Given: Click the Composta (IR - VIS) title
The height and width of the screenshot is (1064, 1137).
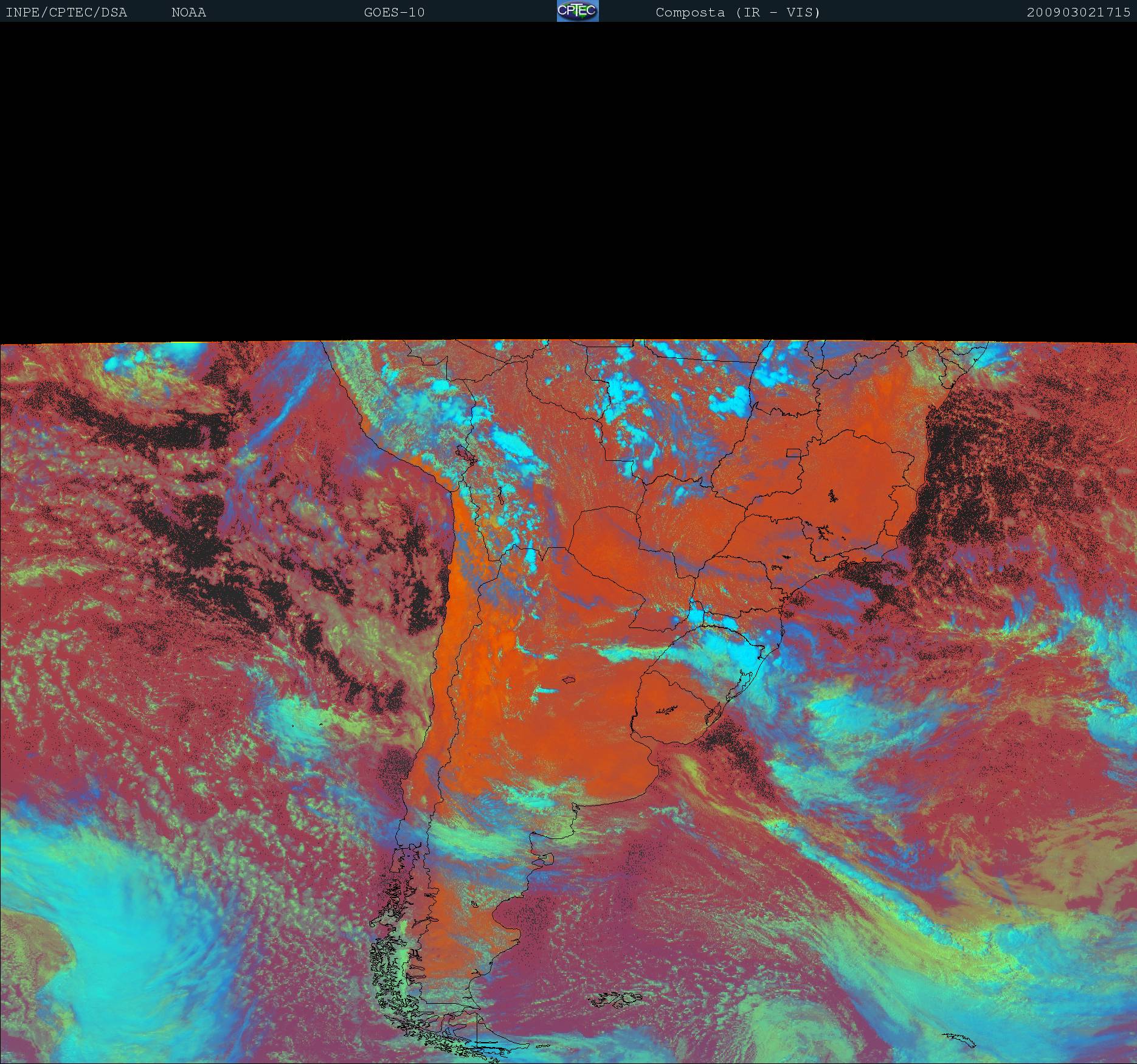Looking at the screenshot, I should (x=738, y=13).
